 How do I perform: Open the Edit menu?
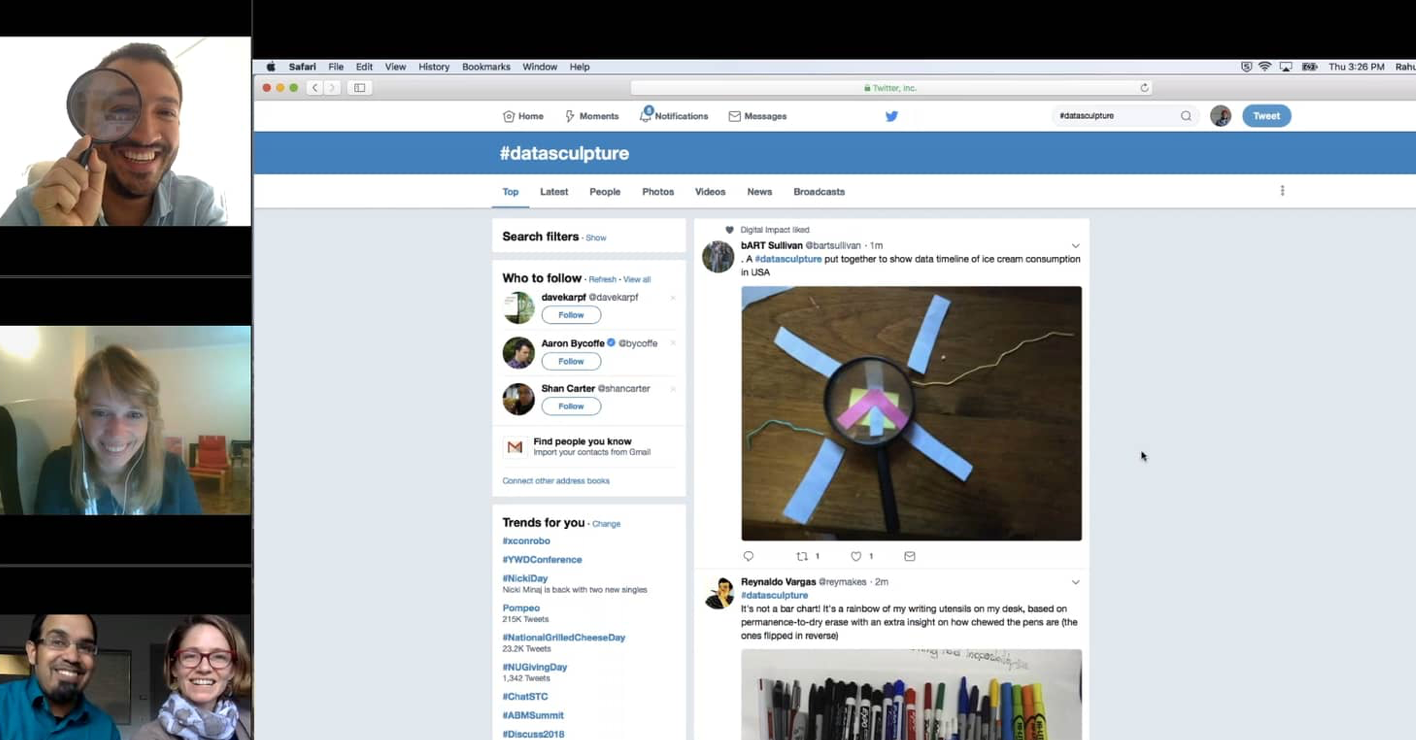(364, 67)
